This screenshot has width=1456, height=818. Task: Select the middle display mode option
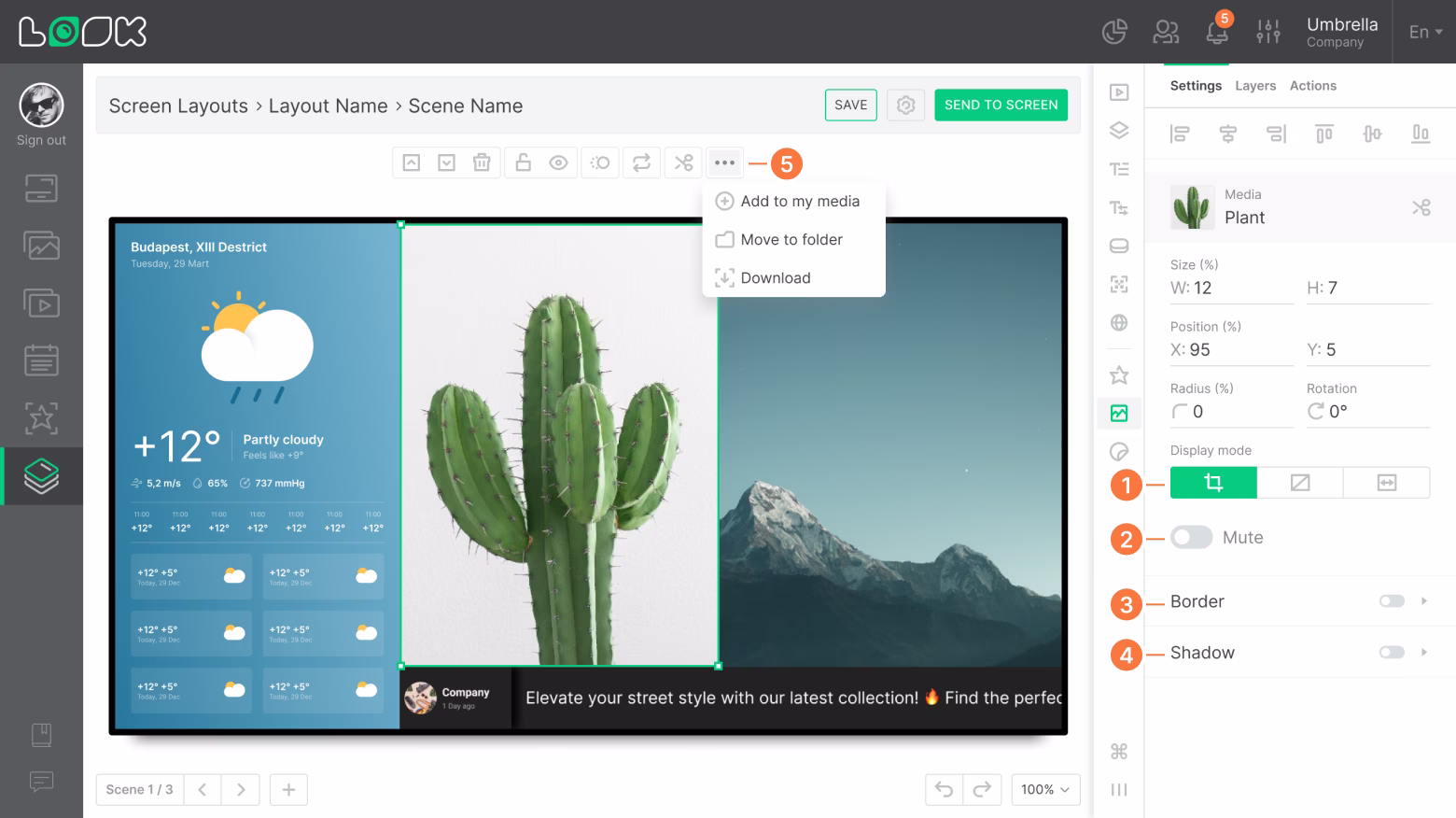click(1300, 483)
